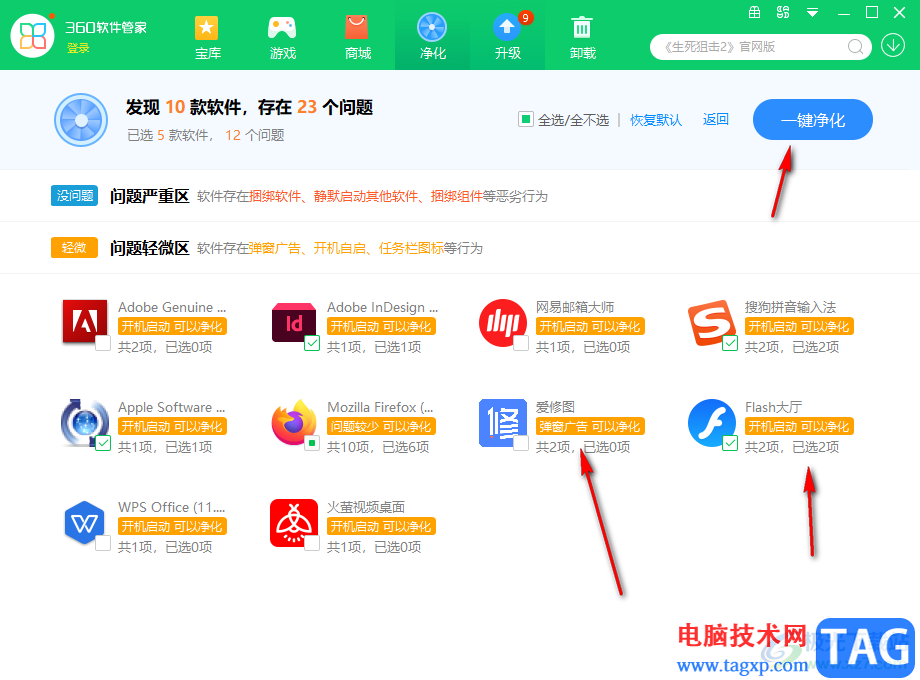Check the 网易邮箱大师 checkbox

point(521,343)
